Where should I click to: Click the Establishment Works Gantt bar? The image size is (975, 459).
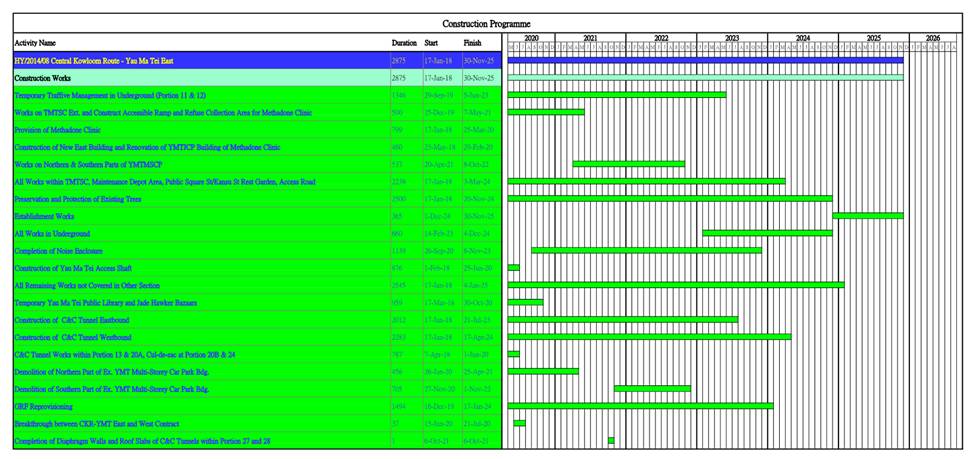[x=867, y=215]
